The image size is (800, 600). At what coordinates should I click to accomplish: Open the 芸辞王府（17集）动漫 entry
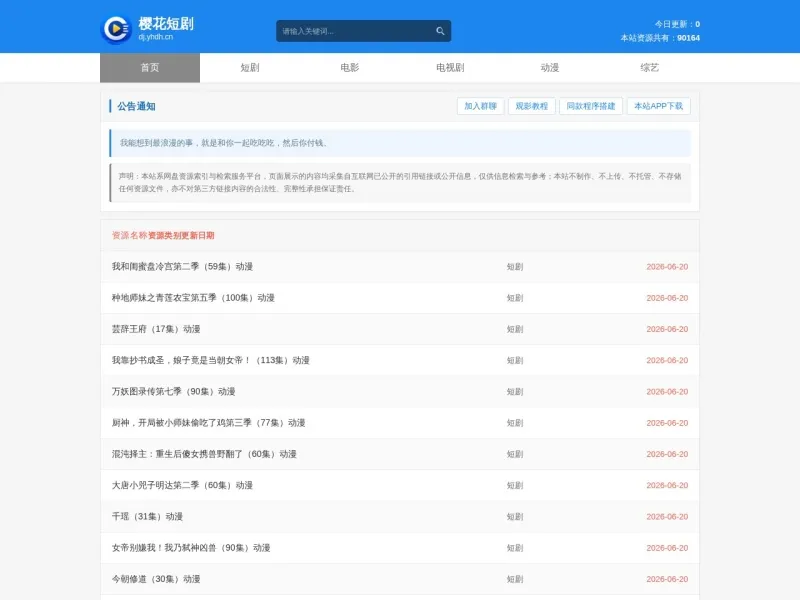point(156,329)
